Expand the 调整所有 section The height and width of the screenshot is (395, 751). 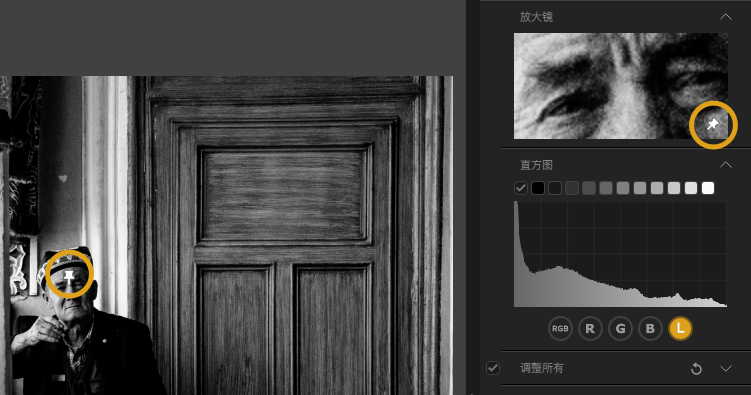726,368
